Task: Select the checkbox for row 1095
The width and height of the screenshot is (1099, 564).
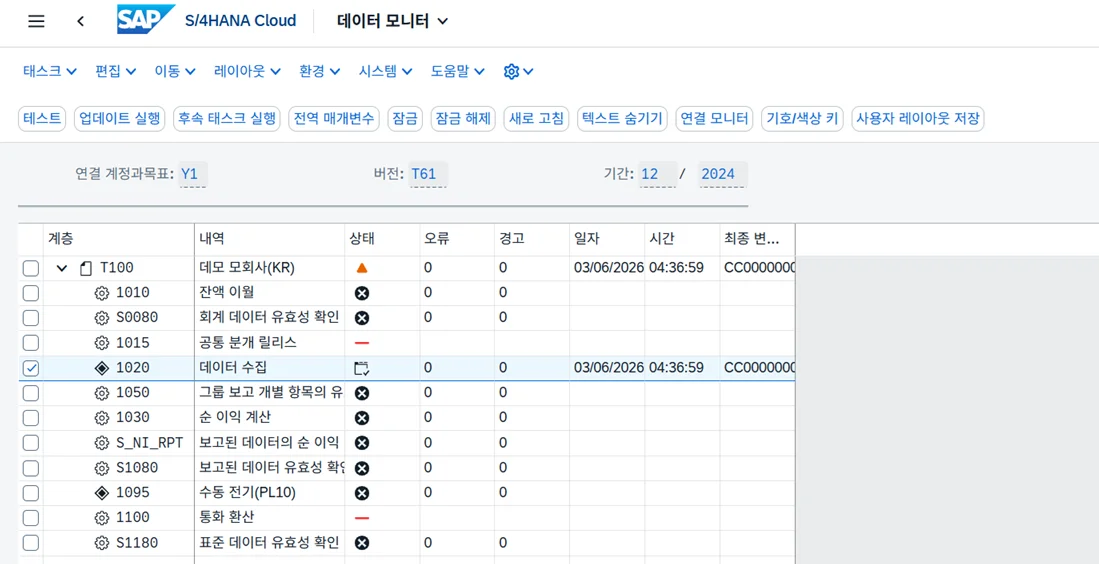Action: coord(31,493)
